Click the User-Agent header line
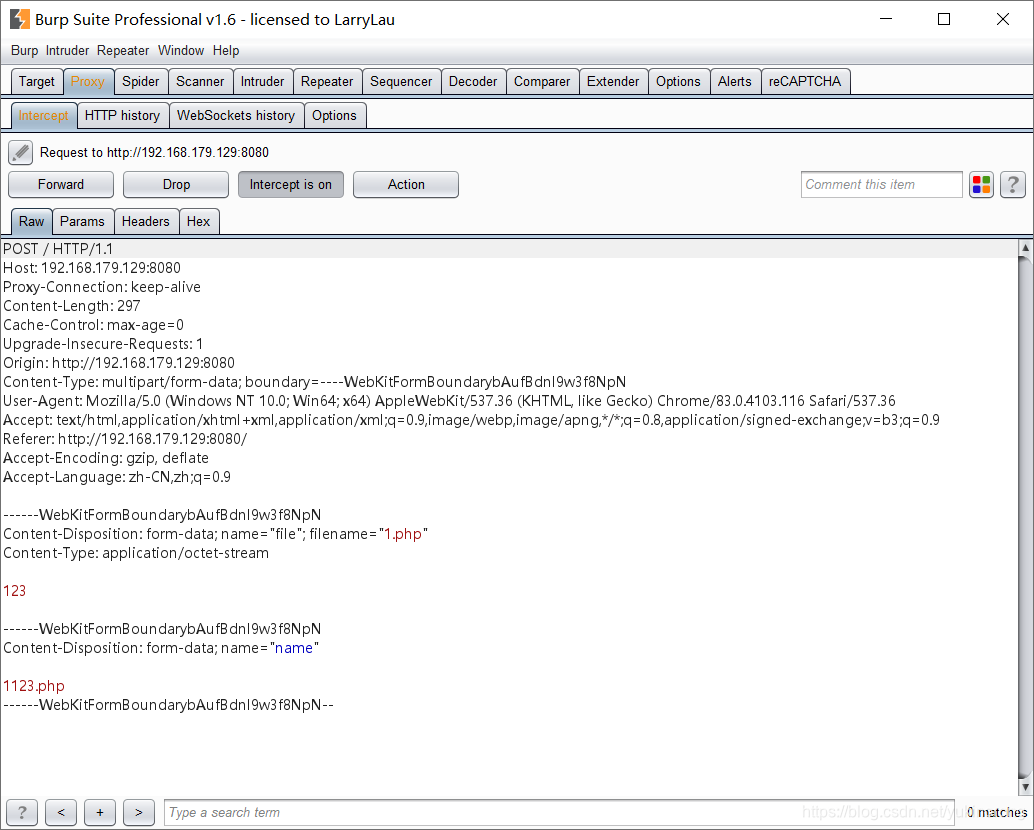Image resolution: width=1034 pixels, height=830 pixels. (449, 401)
